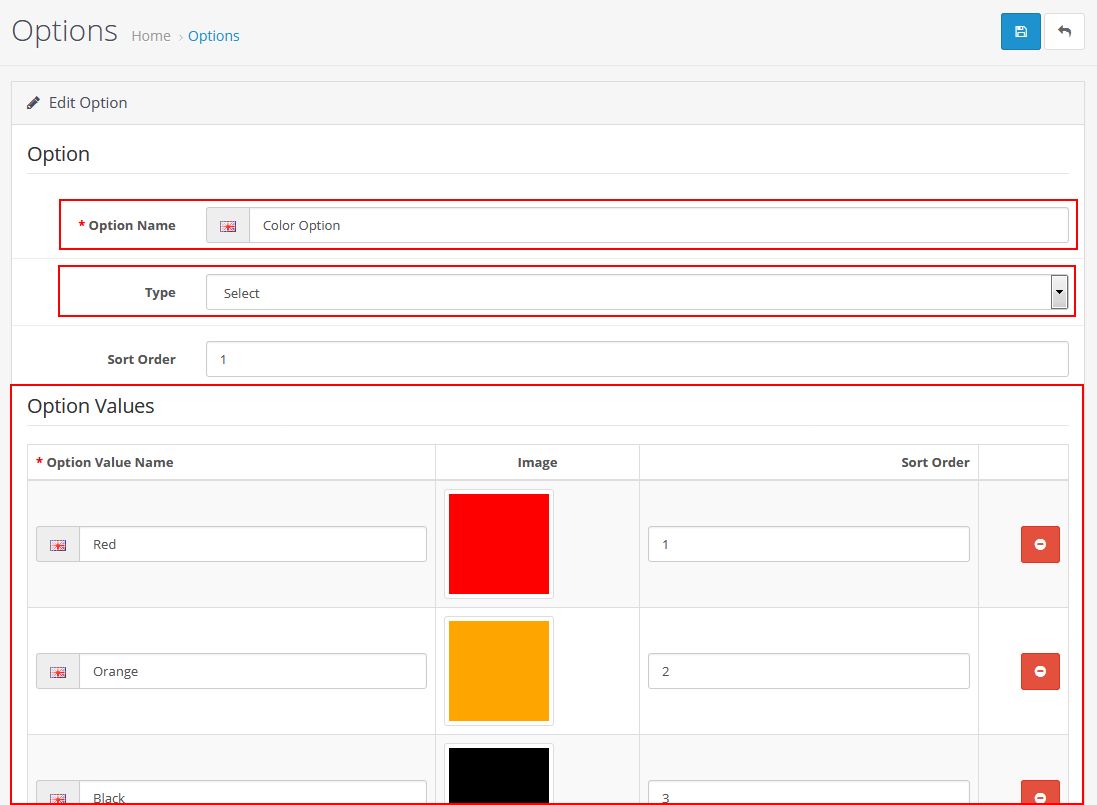The image size is (1097, 805).
Task: Remove the Orange option value row
Action: click(x=1040, y=671)
